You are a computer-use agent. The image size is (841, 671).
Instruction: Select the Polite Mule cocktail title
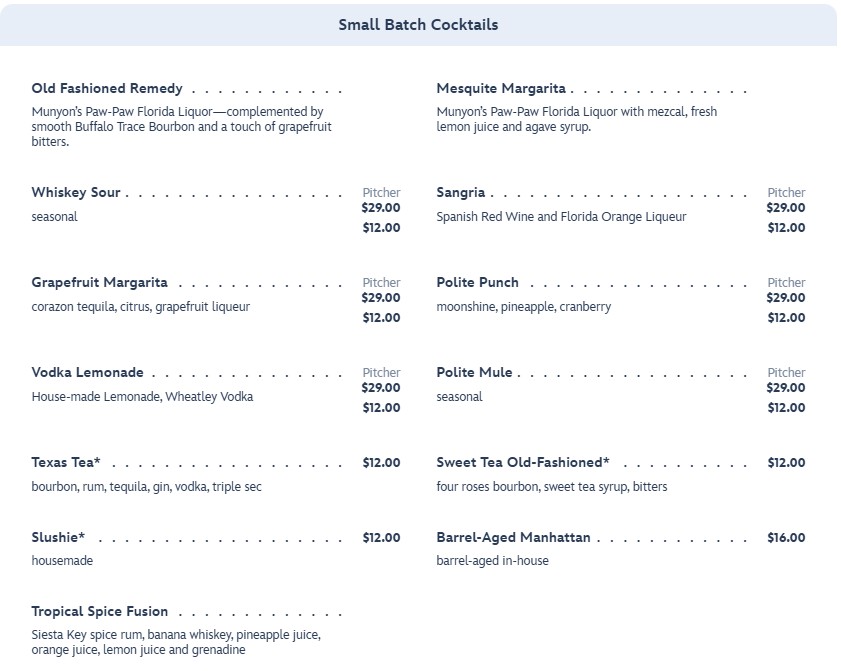(x=474, y=373)
